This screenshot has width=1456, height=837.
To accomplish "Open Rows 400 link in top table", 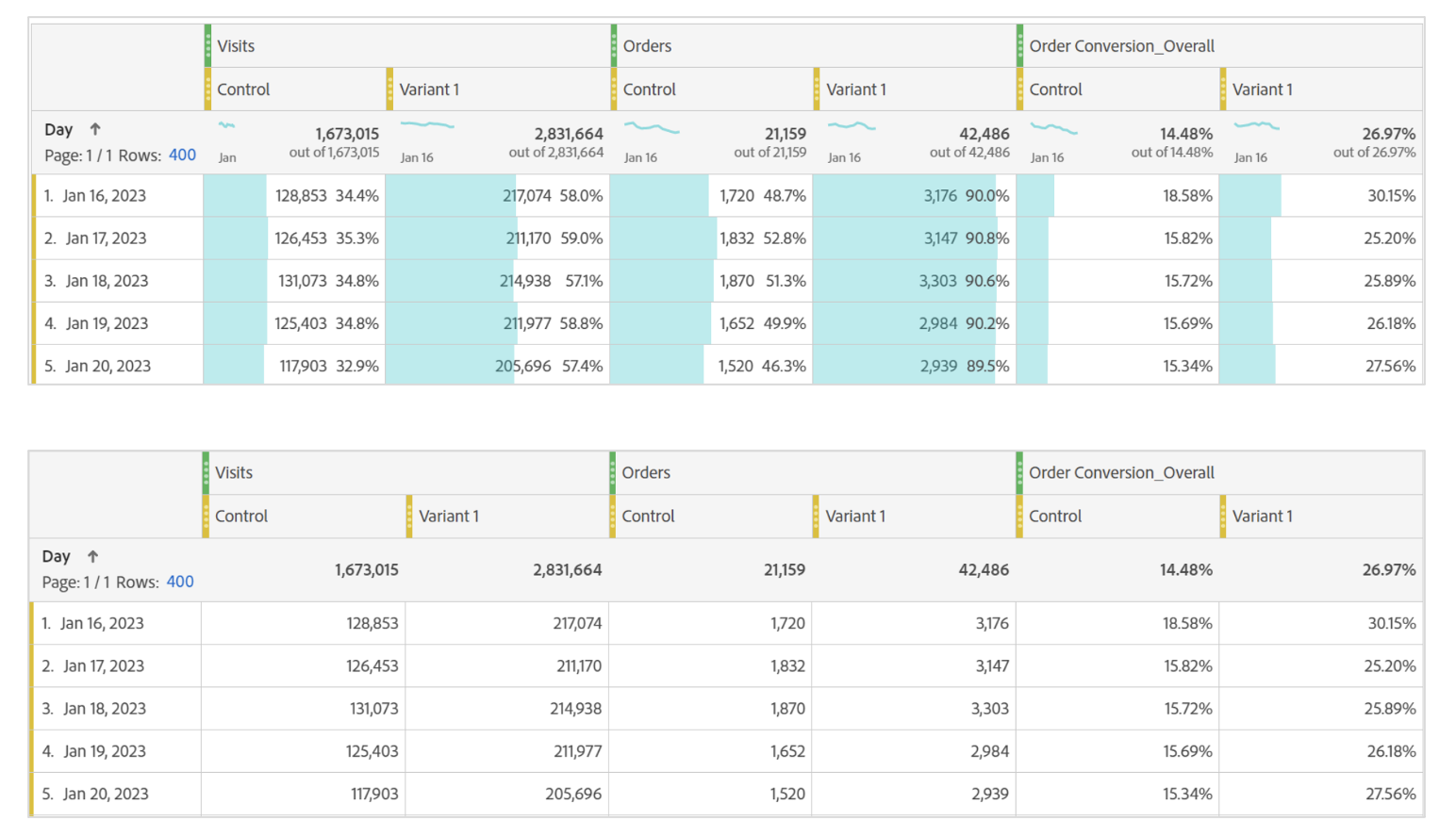I will (182, 155).
